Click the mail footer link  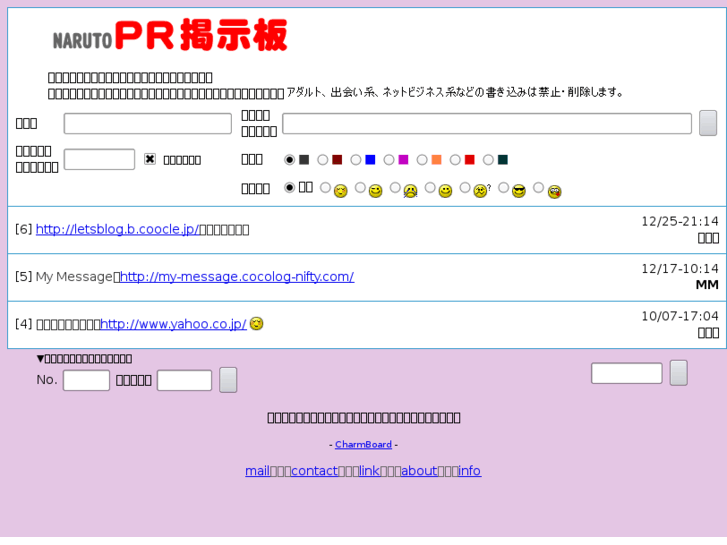coord(257,471)
